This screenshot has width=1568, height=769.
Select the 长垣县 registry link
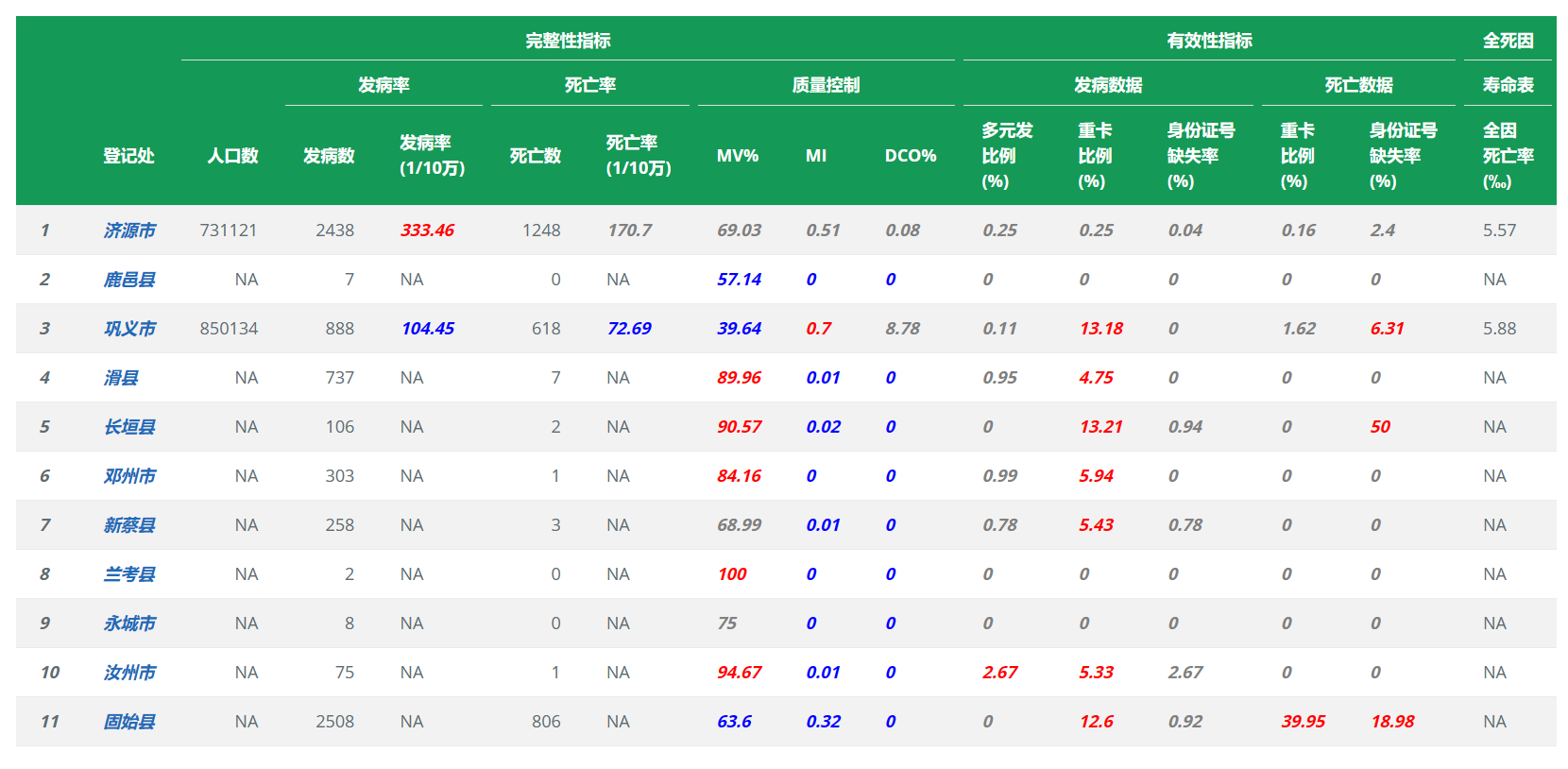129,427
